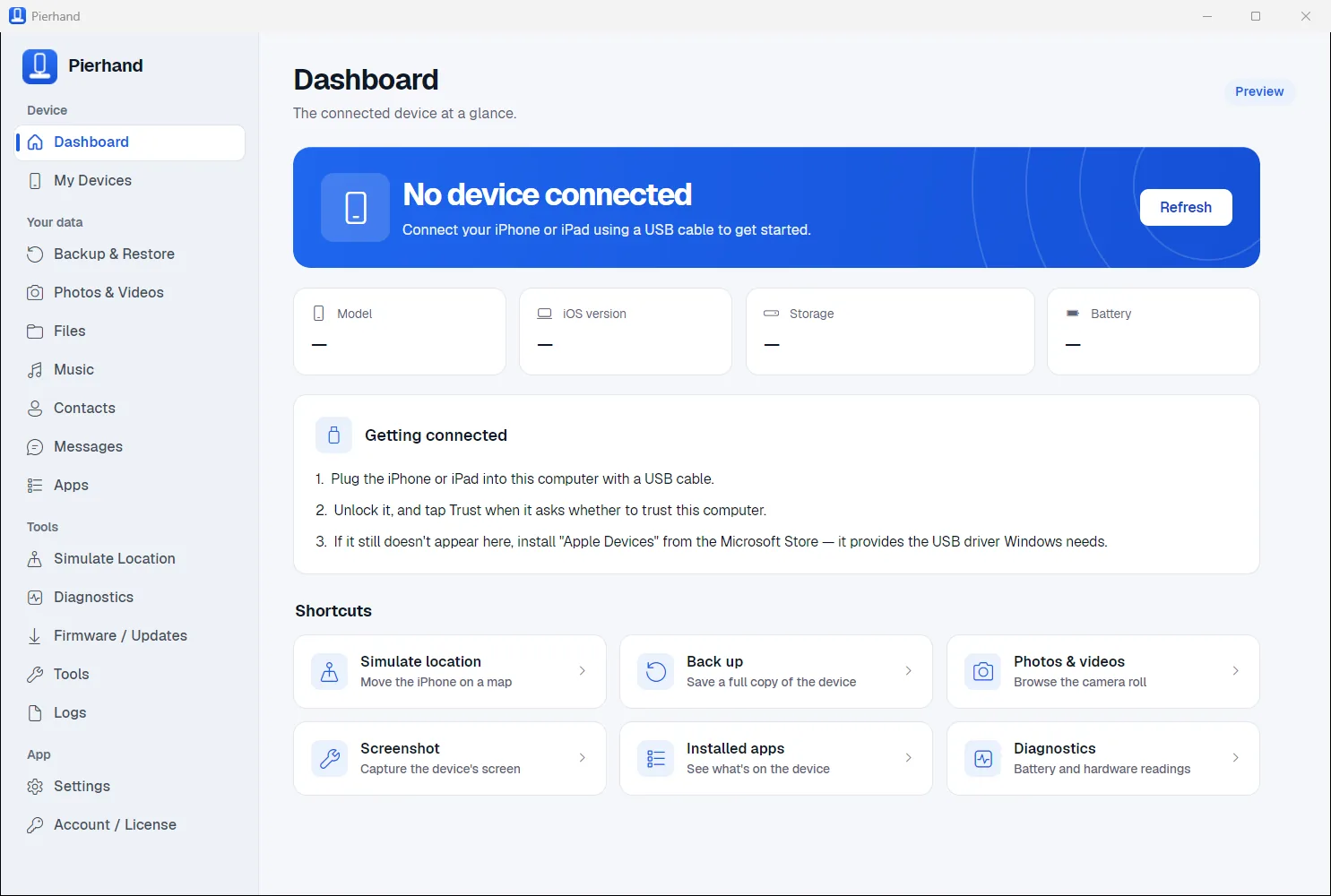The width and height of the screenshot is (1331, 896).
Task: Click the Battery card icon
Action: 1073,314
